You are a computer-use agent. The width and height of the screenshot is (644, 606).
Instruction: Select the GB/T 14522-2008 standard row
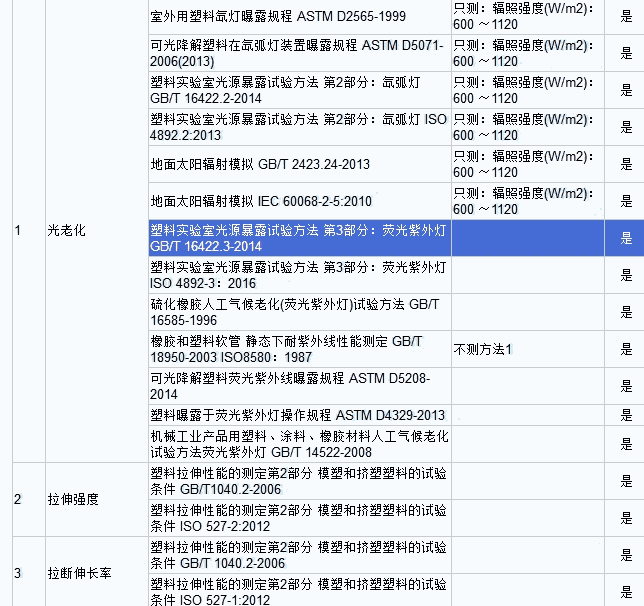pos(298,444)
